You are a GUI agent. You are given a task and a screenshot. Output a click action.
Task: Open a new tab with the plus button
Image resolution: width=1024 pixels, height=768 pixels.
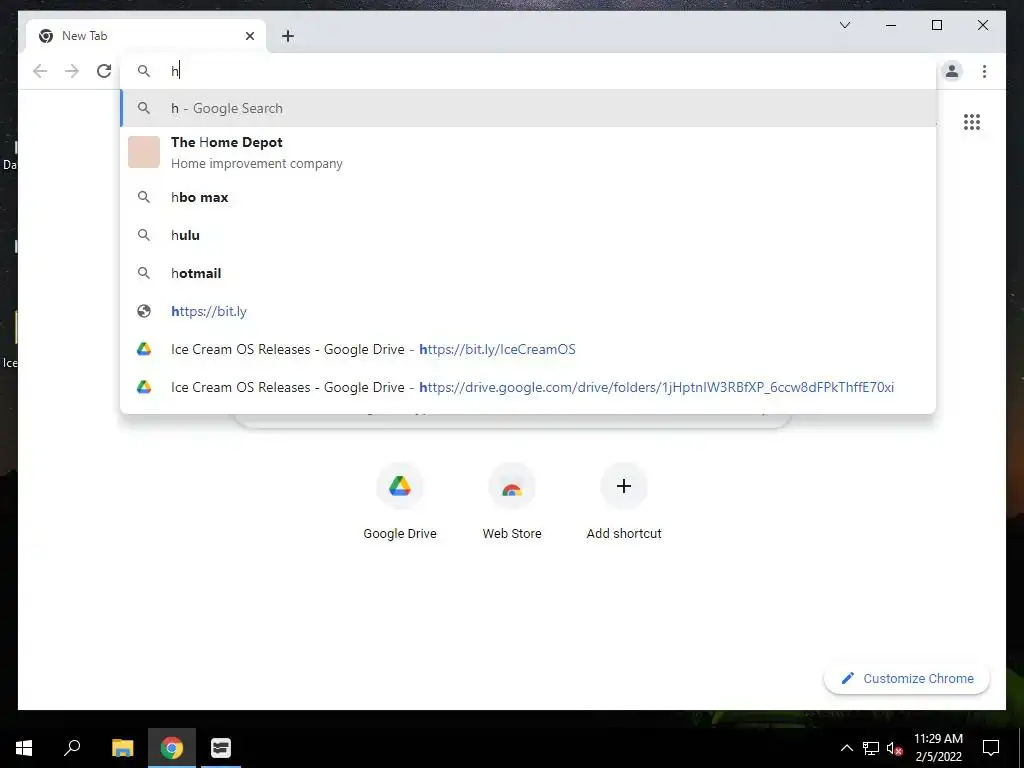[288, 36]
